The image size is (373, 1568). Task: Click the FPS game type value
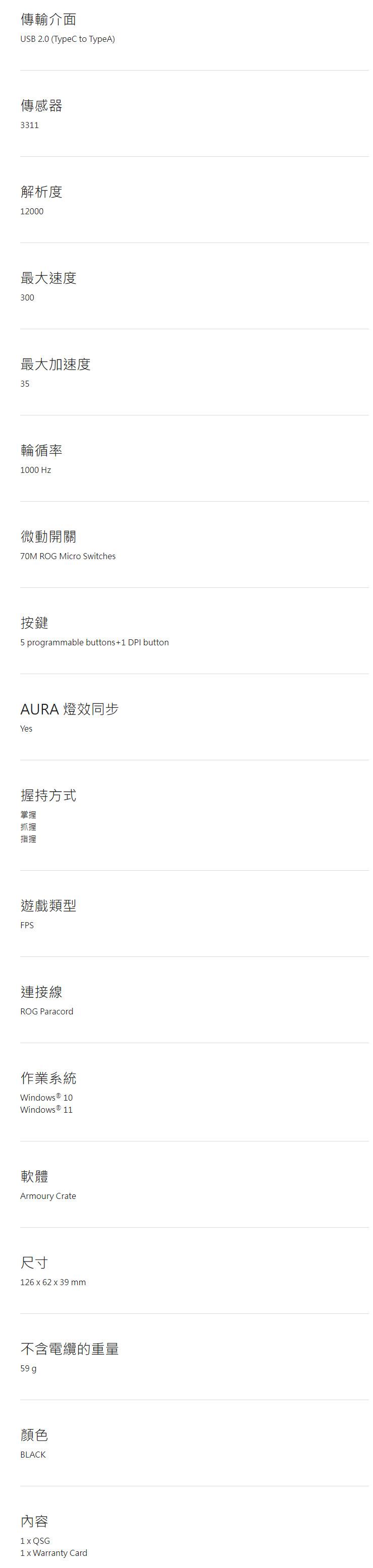[x=27, y=925]
